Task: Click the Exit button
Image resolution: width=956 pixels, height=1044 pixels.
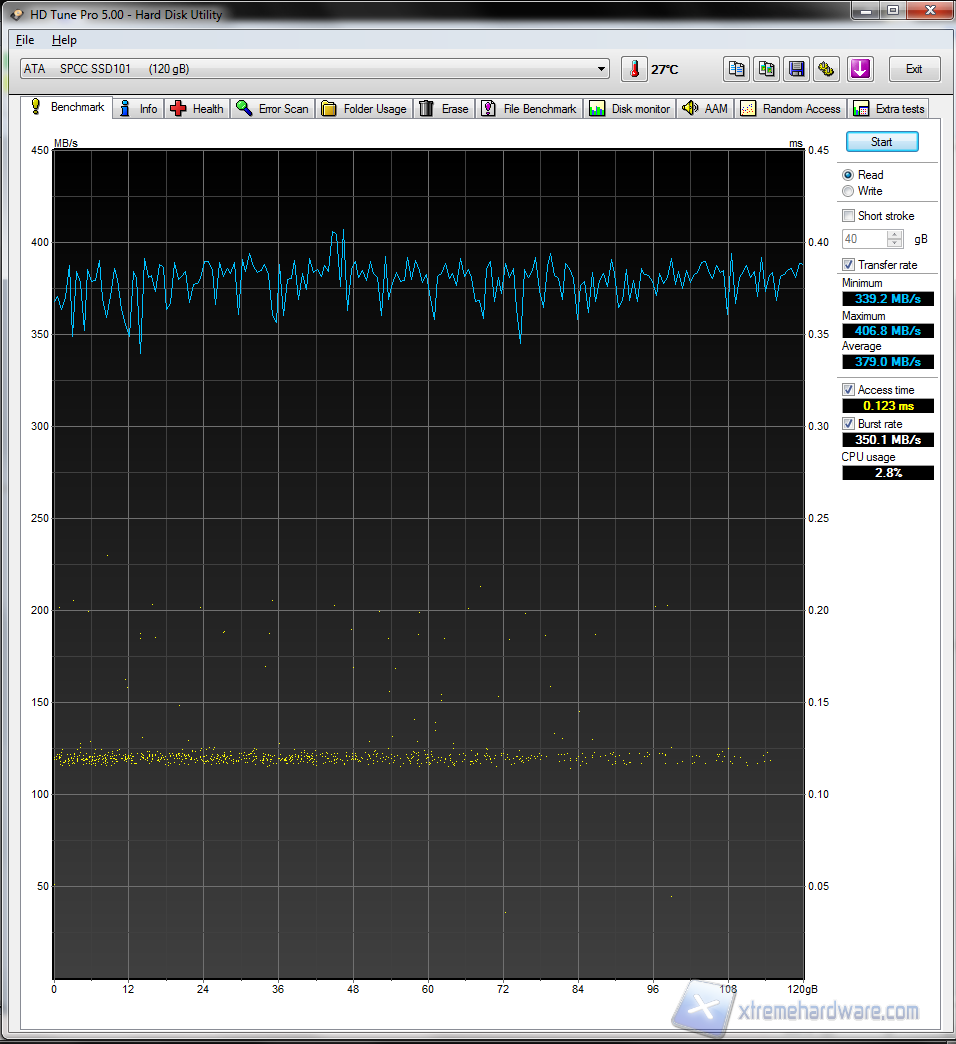Action: pos(914,69)
